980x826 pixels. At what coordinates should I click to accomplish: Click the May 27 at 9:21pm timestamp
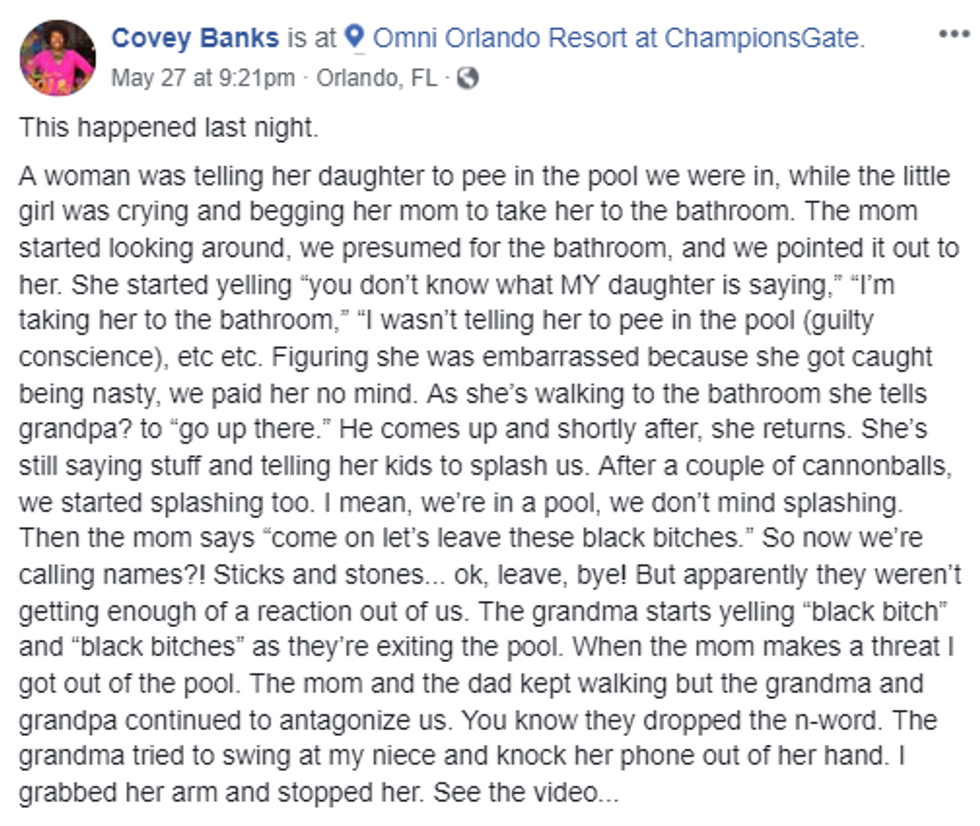coord(203,79)
